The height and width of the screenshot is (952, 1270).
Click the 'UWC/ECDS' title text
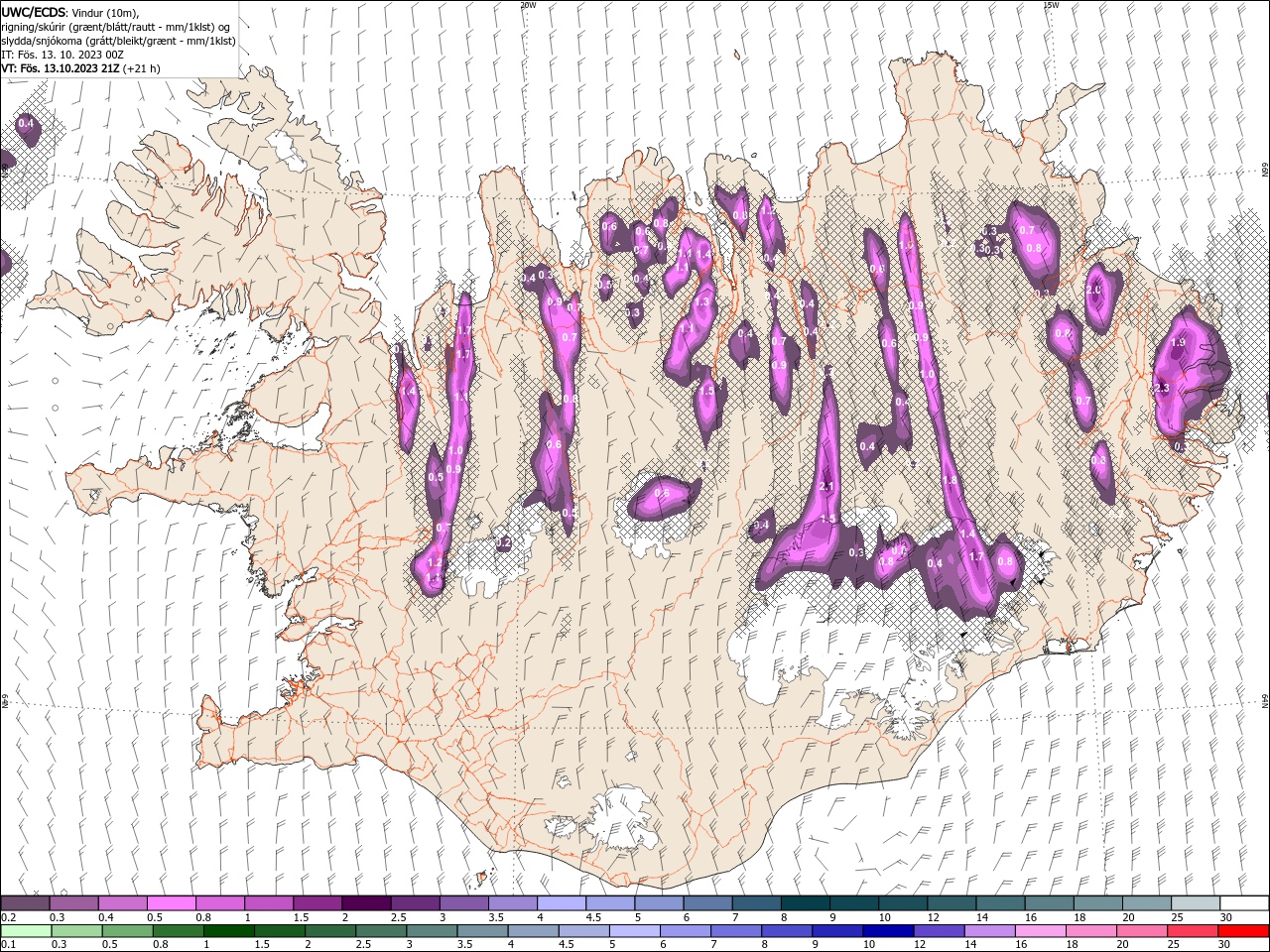click(x=33, y=12)
